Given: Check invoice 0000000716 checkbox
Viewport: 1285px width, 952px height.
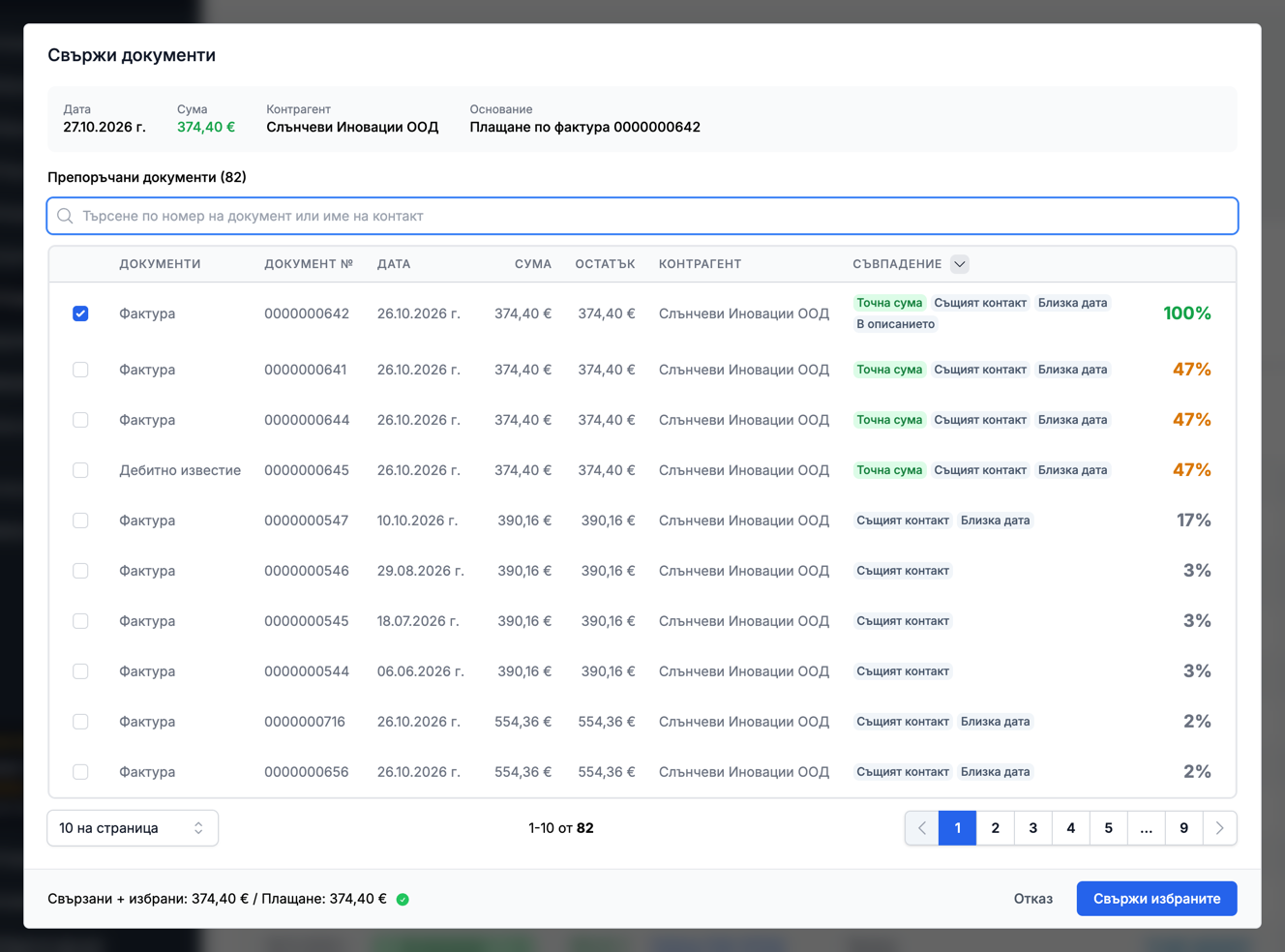Looking at the screenshot, I should [80, 722].
